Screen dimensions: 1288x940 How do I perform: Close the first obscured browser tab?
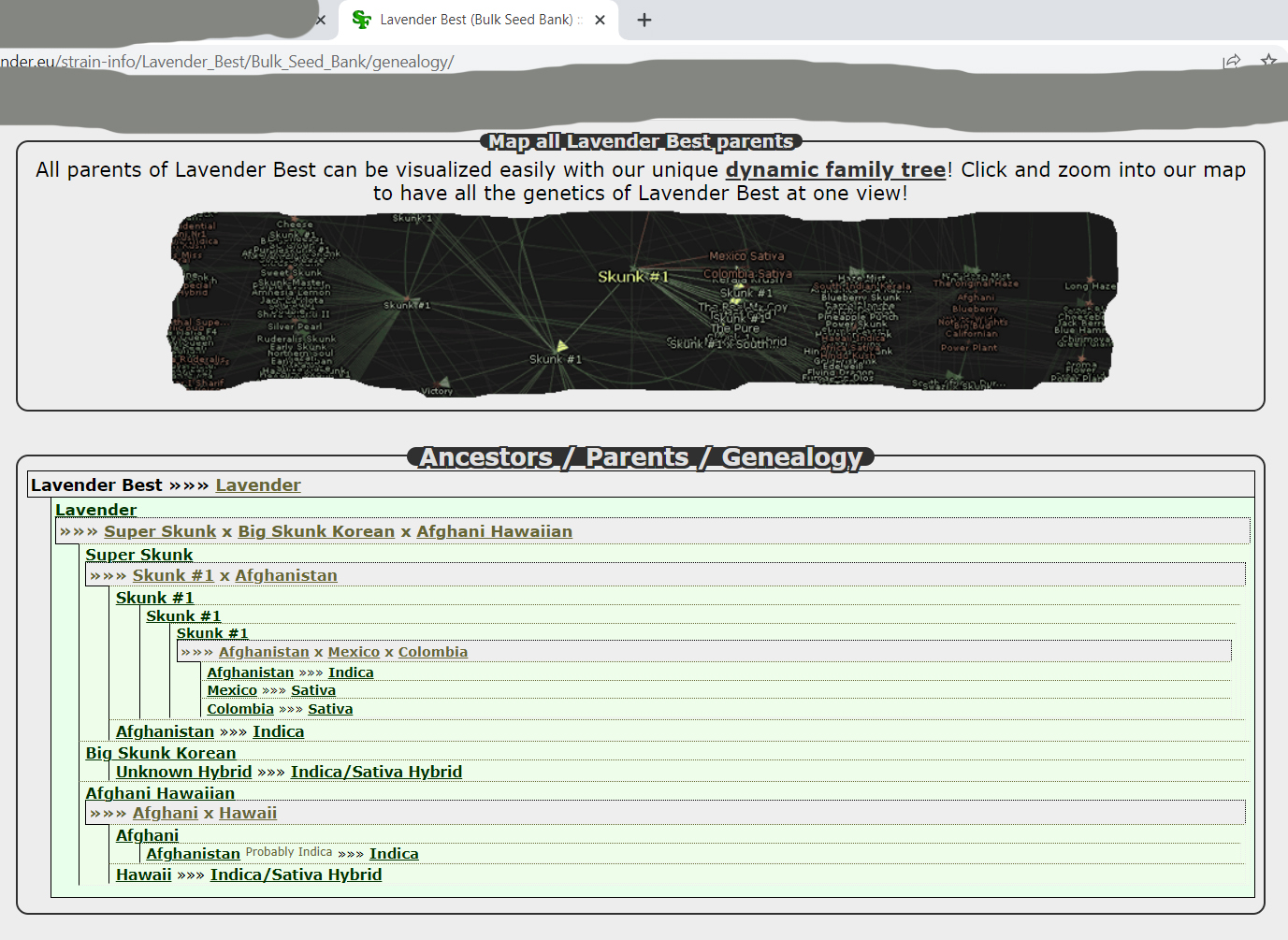pyautogui.click(x=321, y=20)
